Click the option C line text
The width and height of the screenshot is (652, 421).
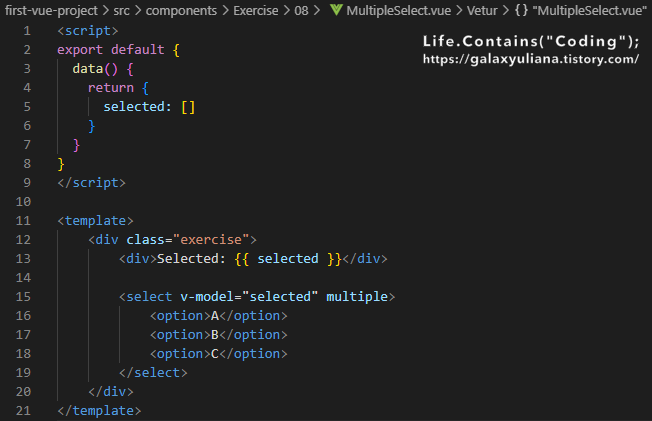(219, 354)
